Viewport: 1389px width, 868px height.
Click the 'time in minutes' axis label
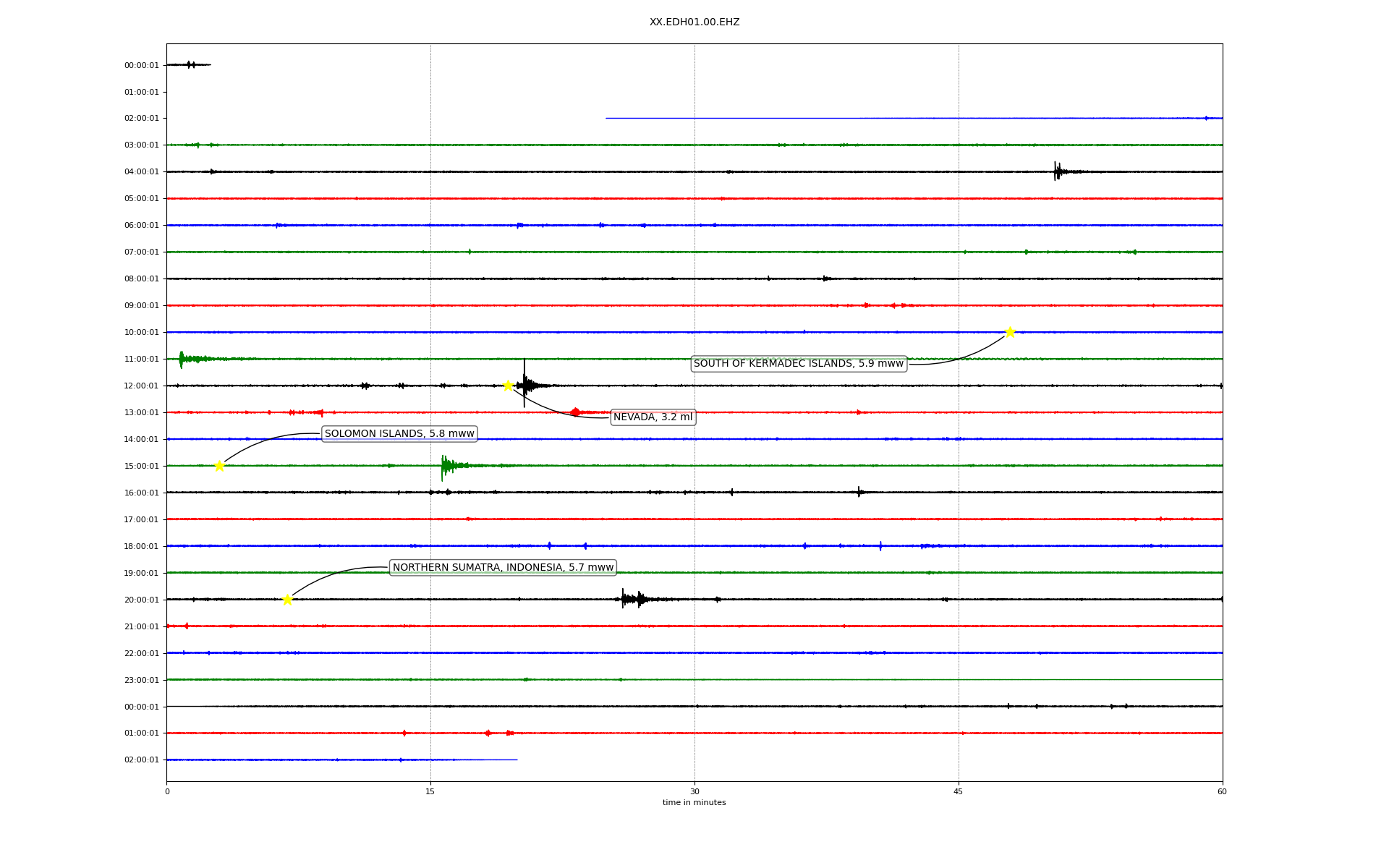[694, 802]
